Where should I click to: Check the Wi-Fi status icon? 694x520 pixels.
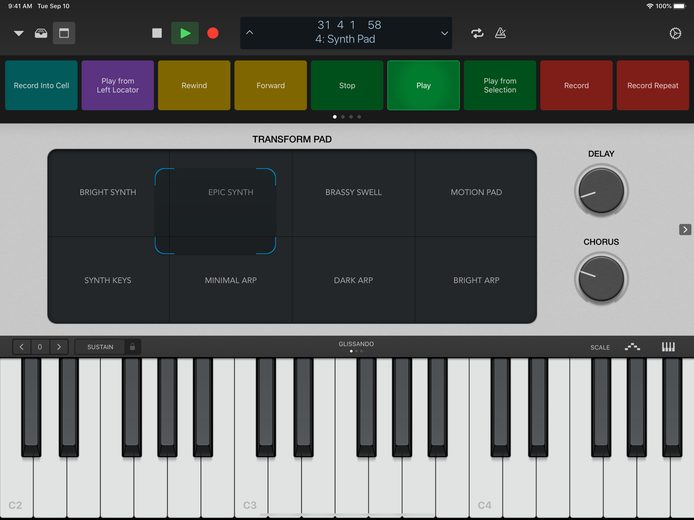tap(650, 6)
